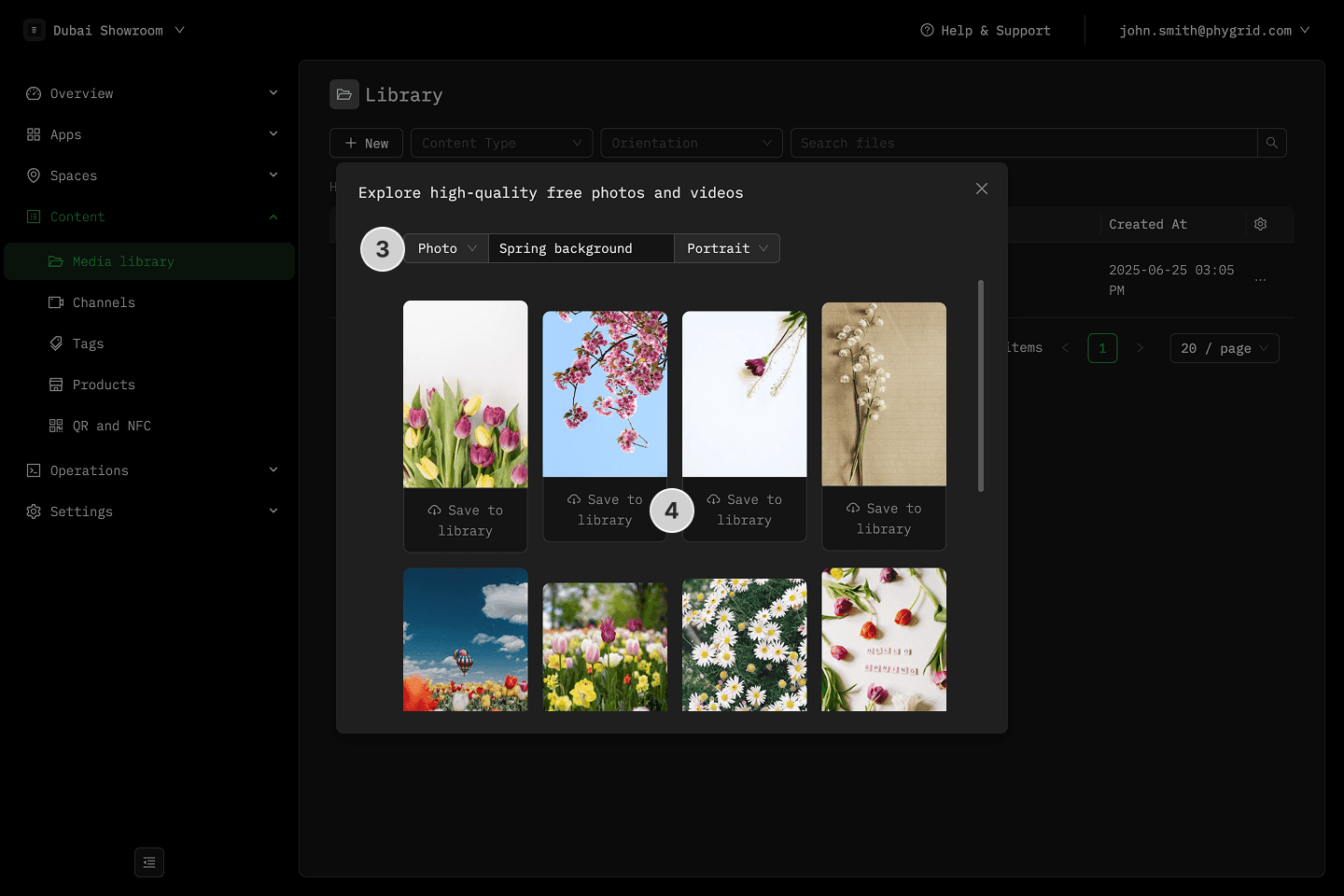Click the Dubai Showroom logo icon

(x=35, y=30)
